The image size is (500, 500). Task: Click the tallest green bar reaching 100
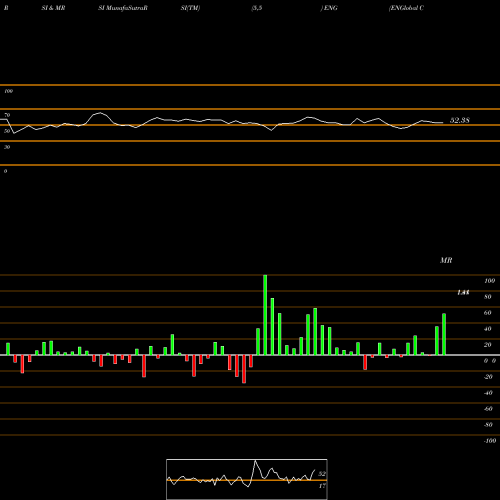[x=265, y=315]
